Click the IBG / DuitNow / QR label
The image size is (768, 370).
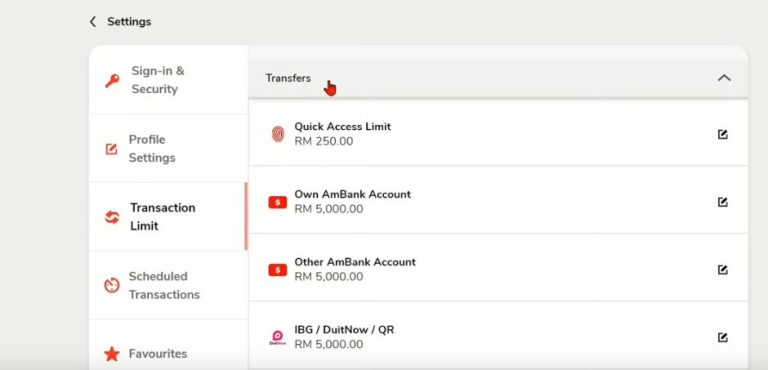(344, 329)
